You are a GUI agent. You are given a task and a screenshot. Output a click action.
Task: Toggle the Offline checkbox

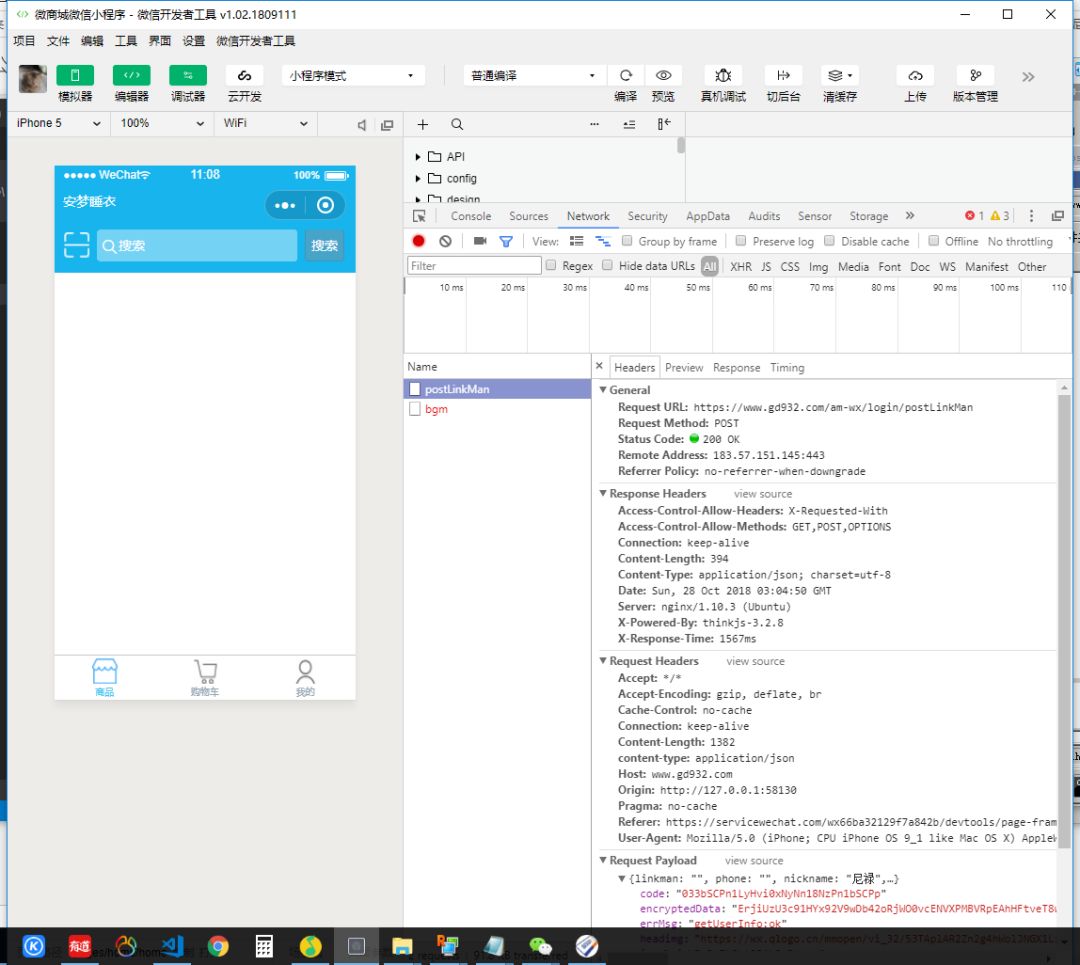tap(933, 240)
